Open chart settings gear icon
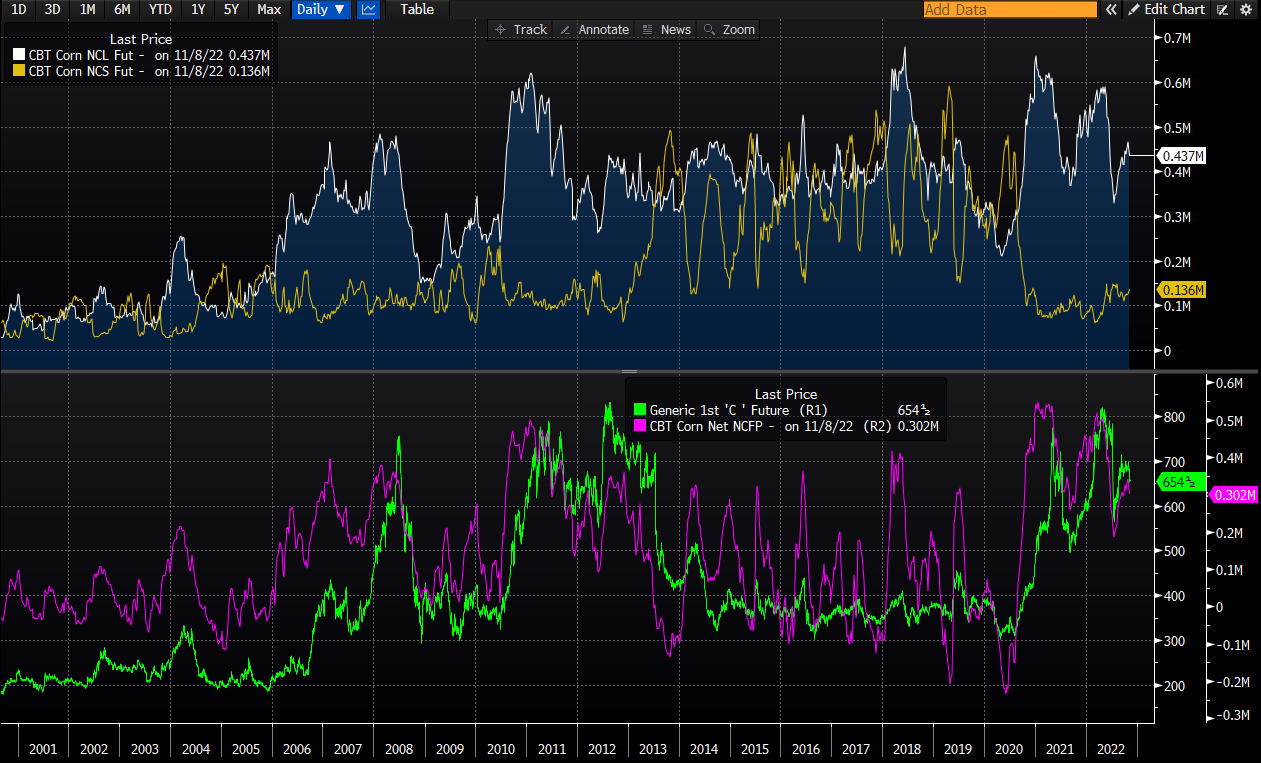Screen dimensions: 1261x763 [x=1245, y=9]
